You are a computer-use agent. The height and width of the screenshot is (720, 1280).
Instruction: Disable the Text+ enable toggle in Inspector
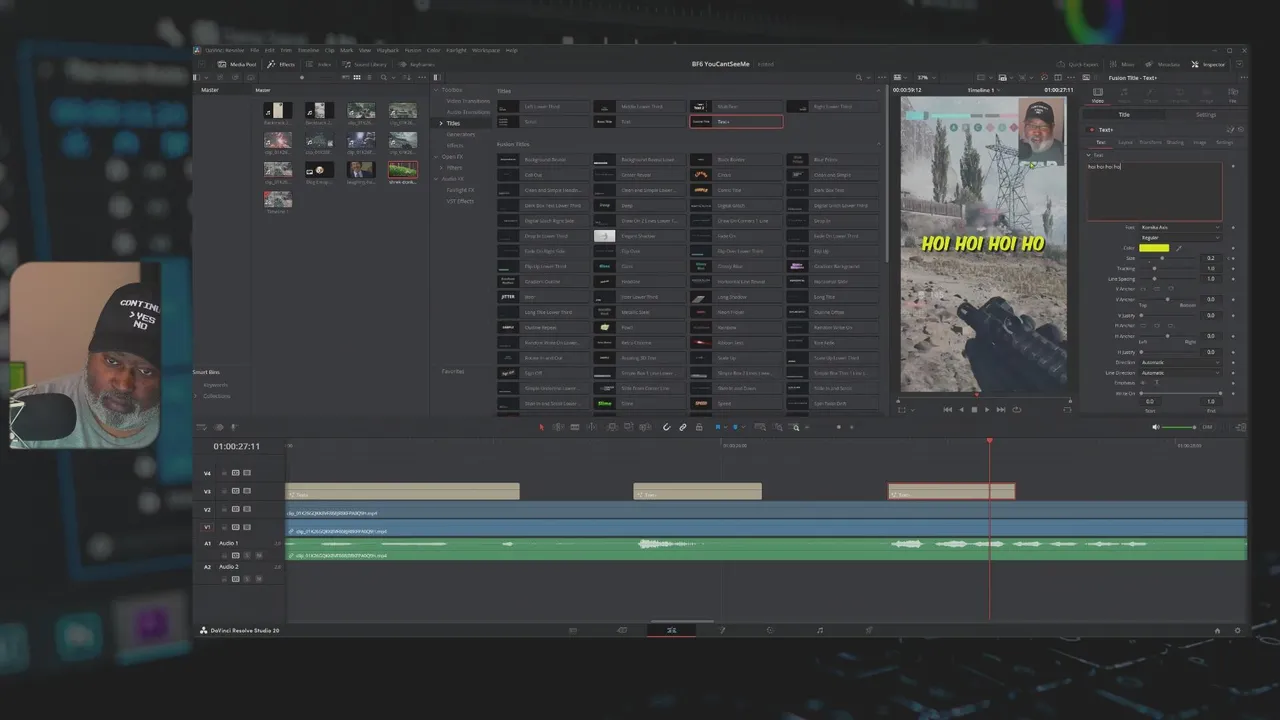click(1092, 130)
